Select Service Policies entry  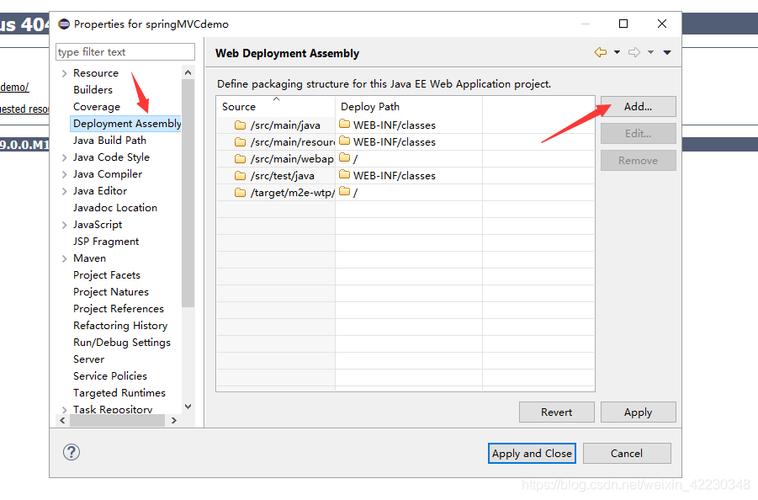[110, 376]
